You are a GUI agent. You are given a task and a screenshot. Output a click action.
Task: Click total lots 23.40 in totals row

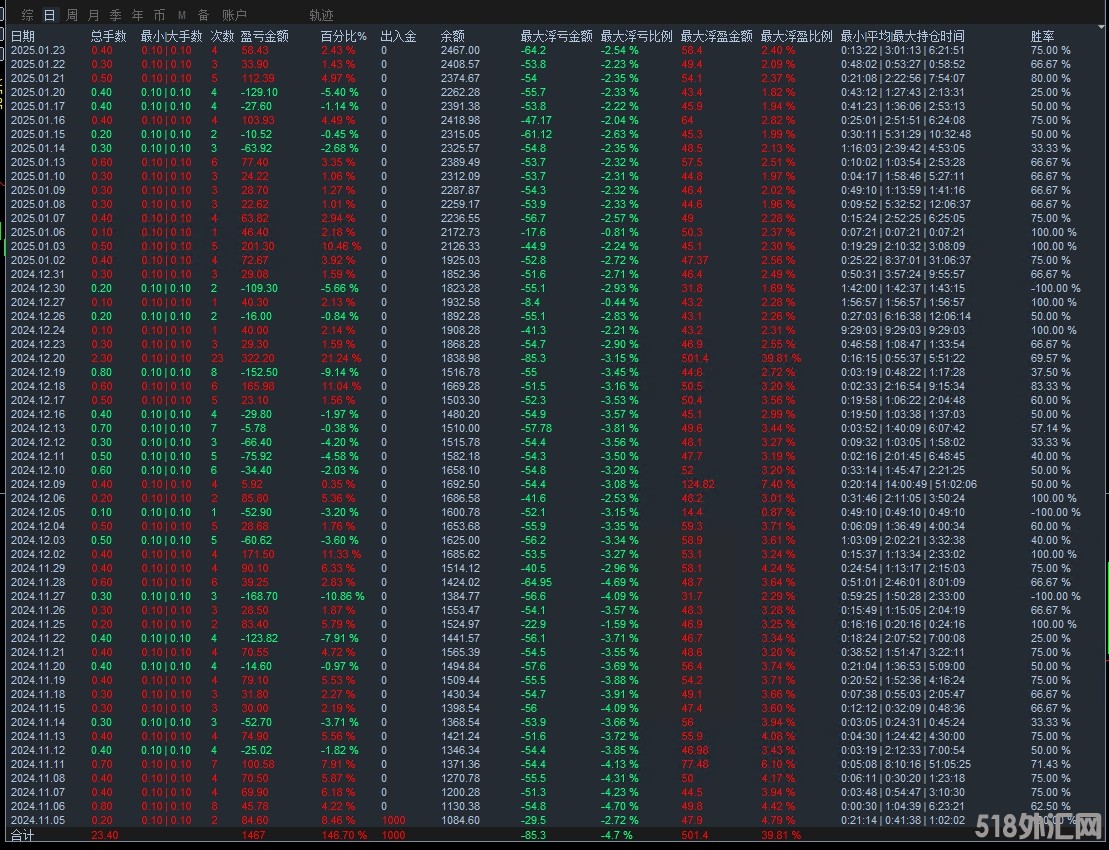pos(105,835)
